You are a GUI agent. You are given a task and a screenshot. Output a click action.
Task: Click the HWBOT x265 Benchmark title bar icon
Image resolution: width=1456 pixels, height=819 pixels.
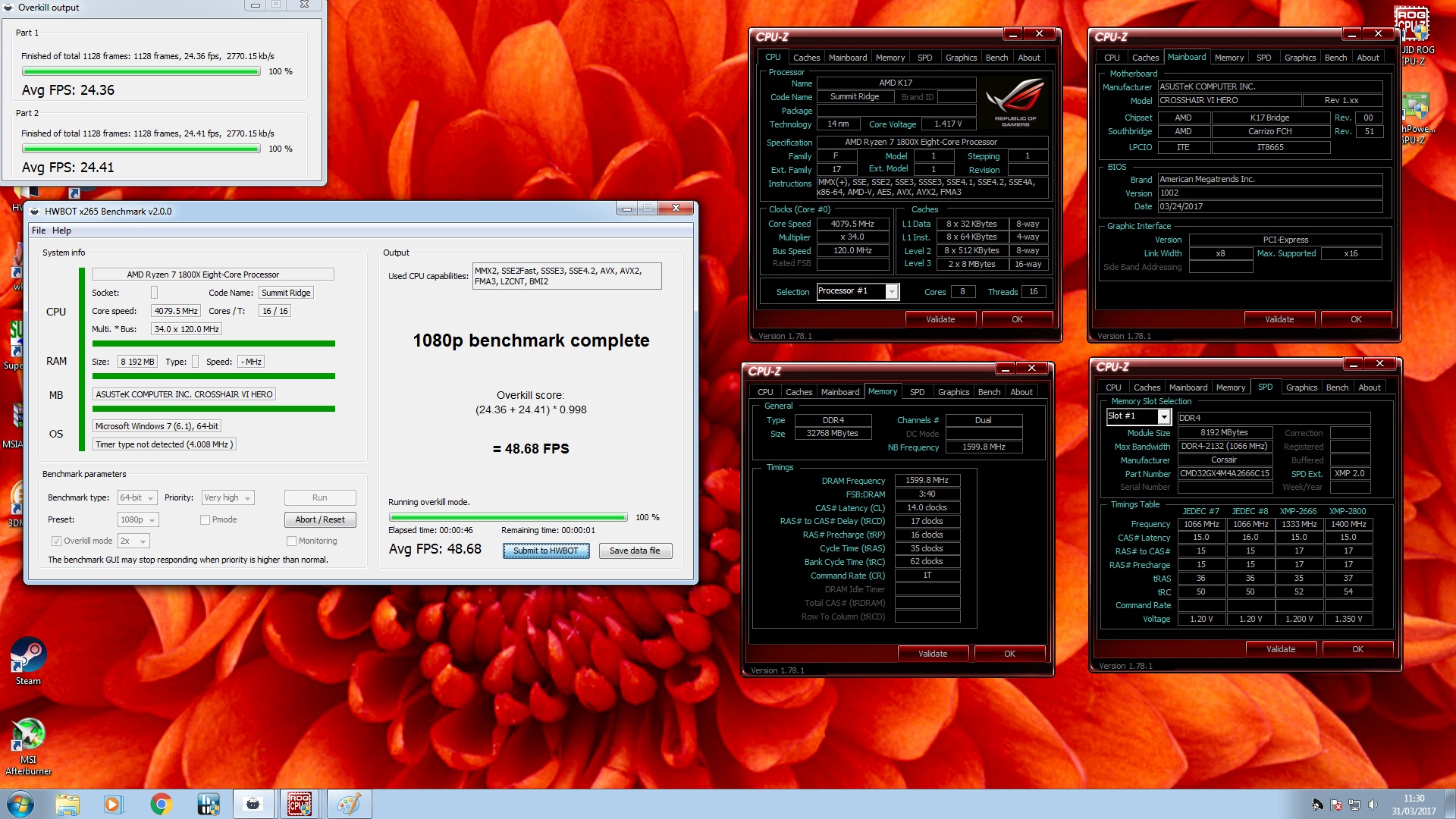point(35,212)
